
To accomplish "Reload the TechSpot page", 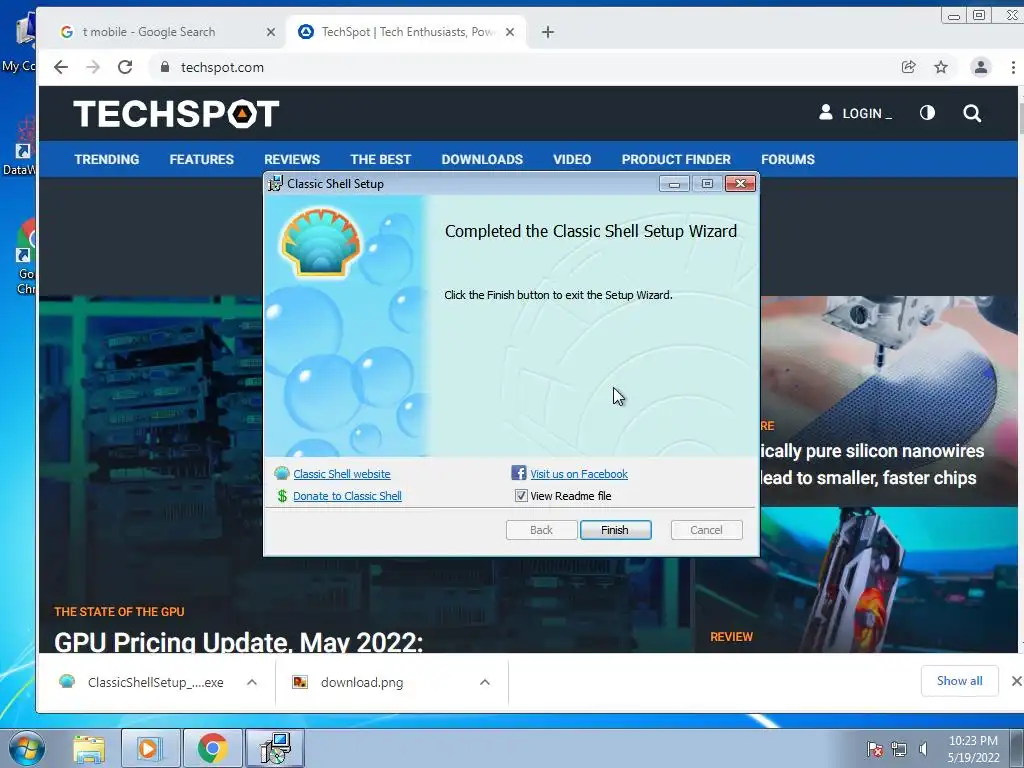I will (x=125, y=67).
